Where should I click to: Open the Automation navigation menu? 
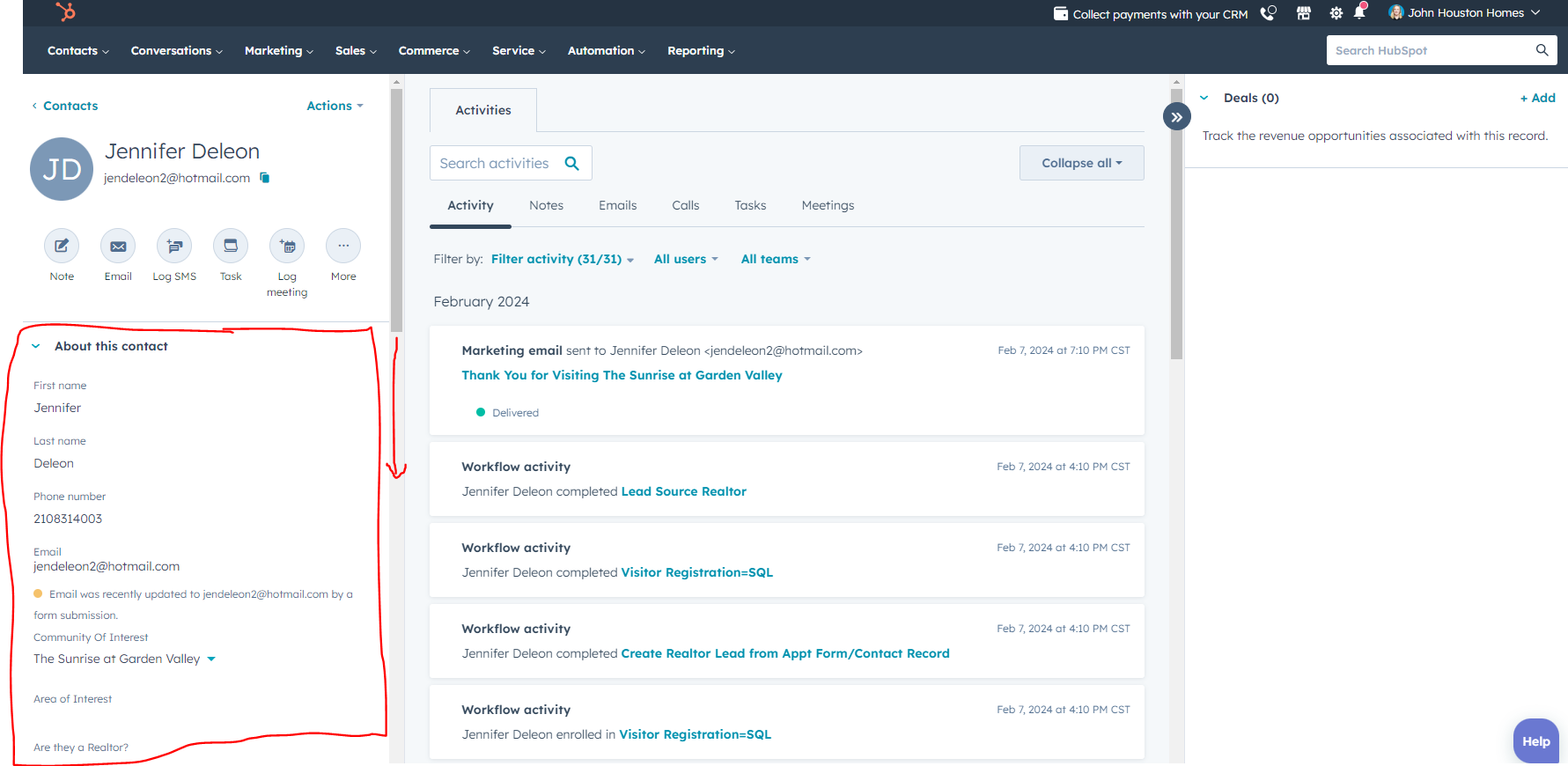pyautogui.click(x=607, y=51)
